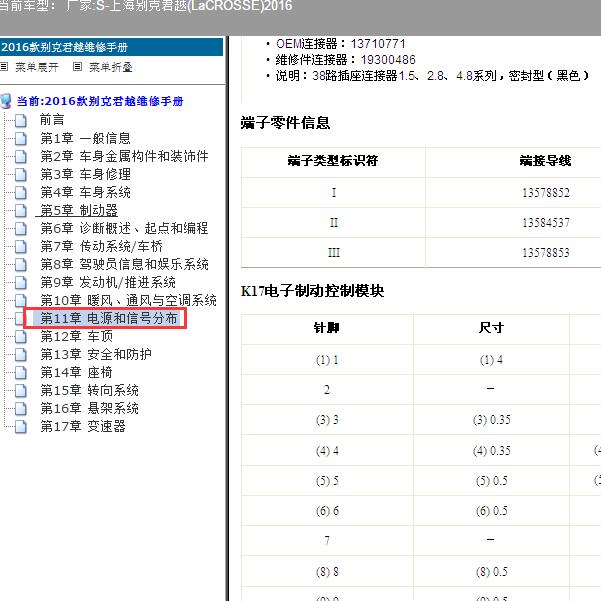This screenshot has height=601, width=601.
Task: Click terminal type row II
Action: [334, 223]
